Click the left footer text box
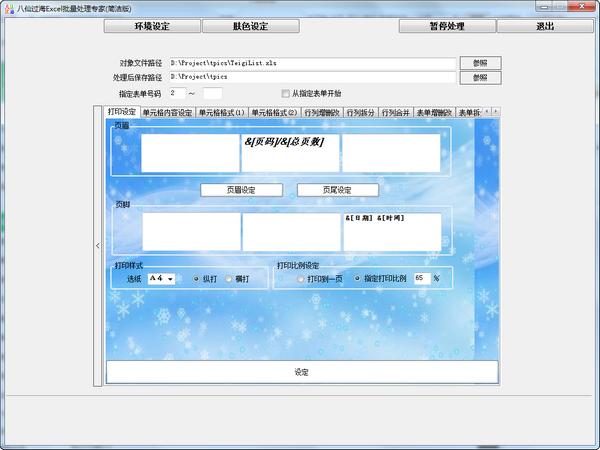The image size is (600, 450). [x=191, y=232]
